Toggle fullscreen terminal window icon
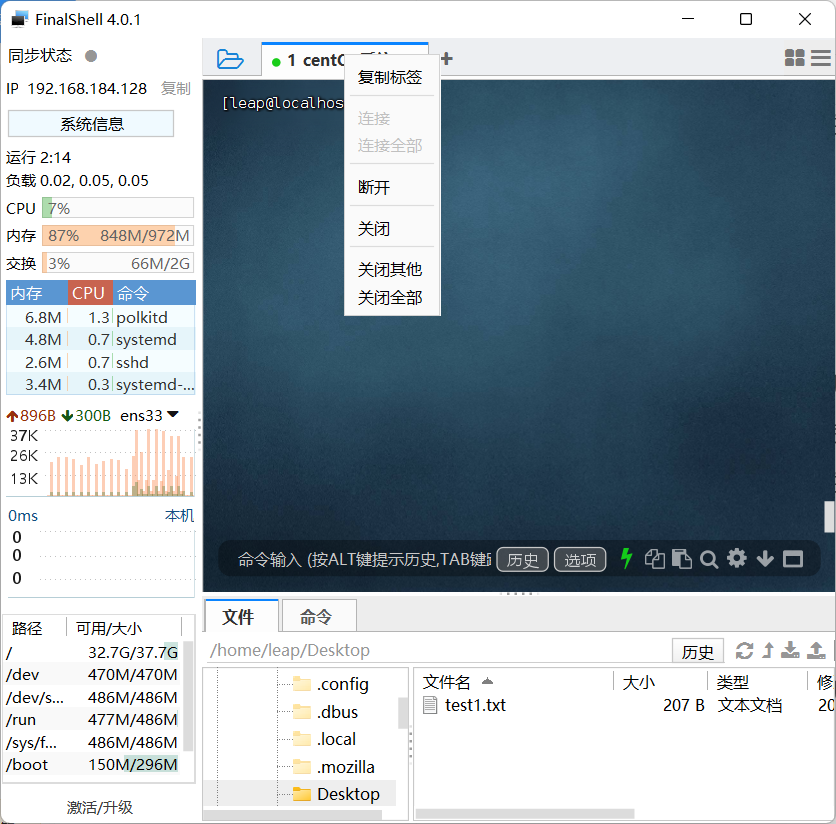The width and height of the screenshot is (836, 824). pos(793,559)
